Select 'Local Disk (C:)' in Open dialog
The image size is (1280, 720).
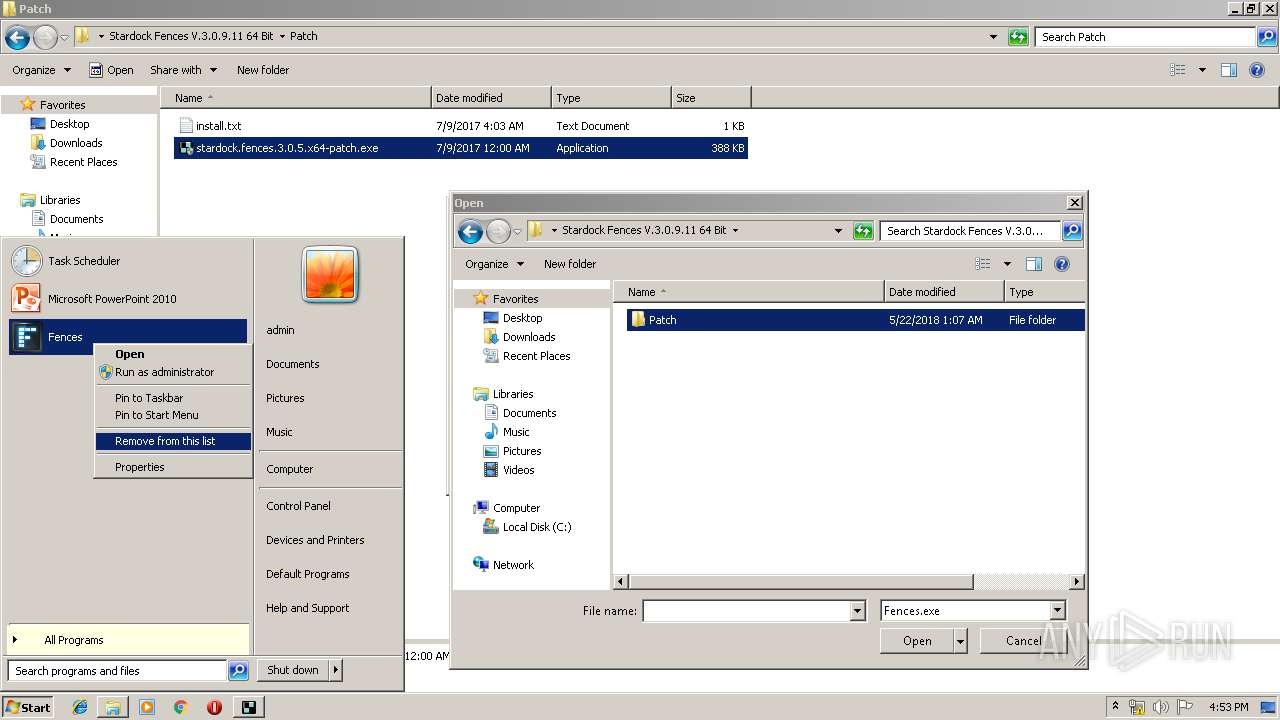point(537,527)
